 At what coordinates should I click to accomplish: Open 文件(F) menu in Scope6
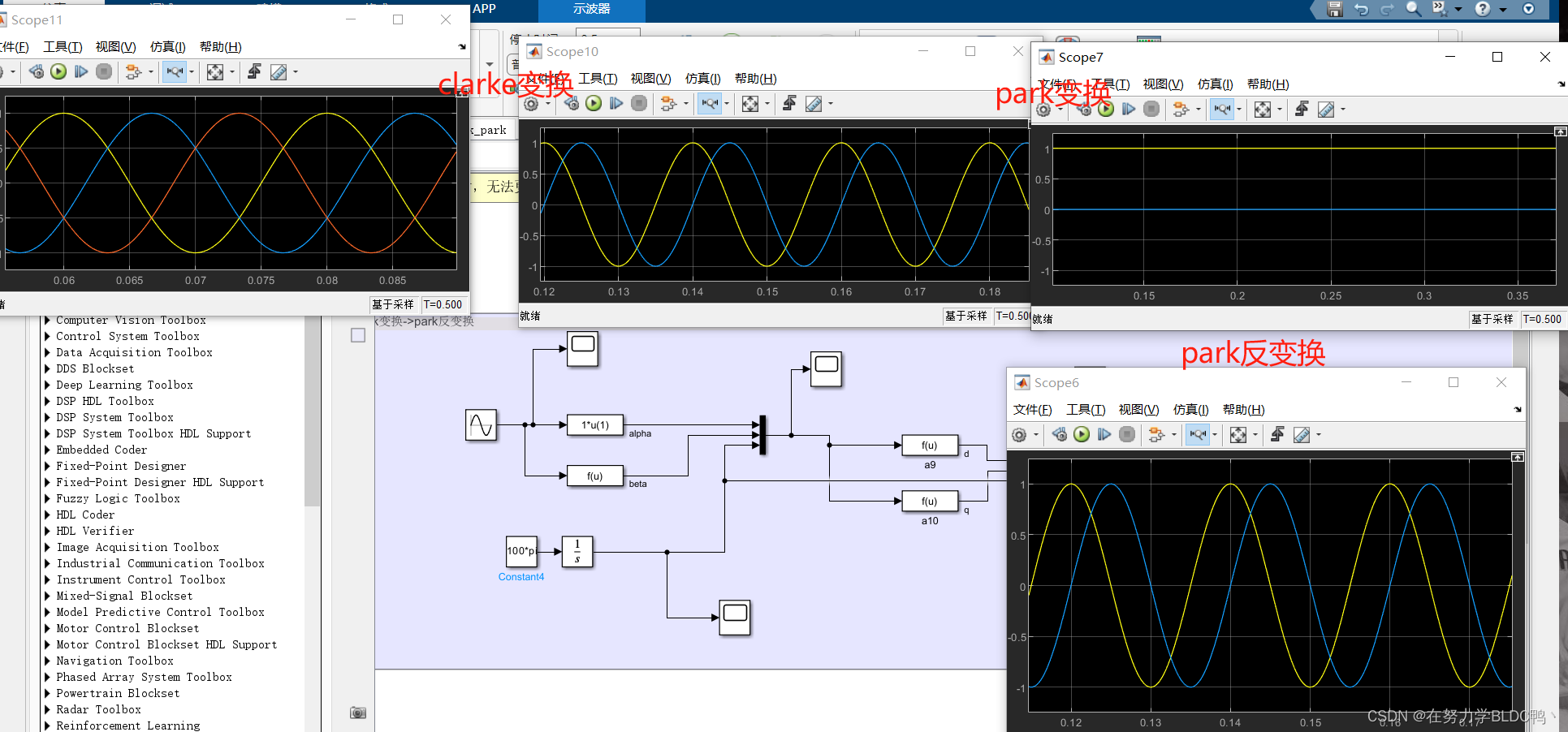click(1032, 410)
